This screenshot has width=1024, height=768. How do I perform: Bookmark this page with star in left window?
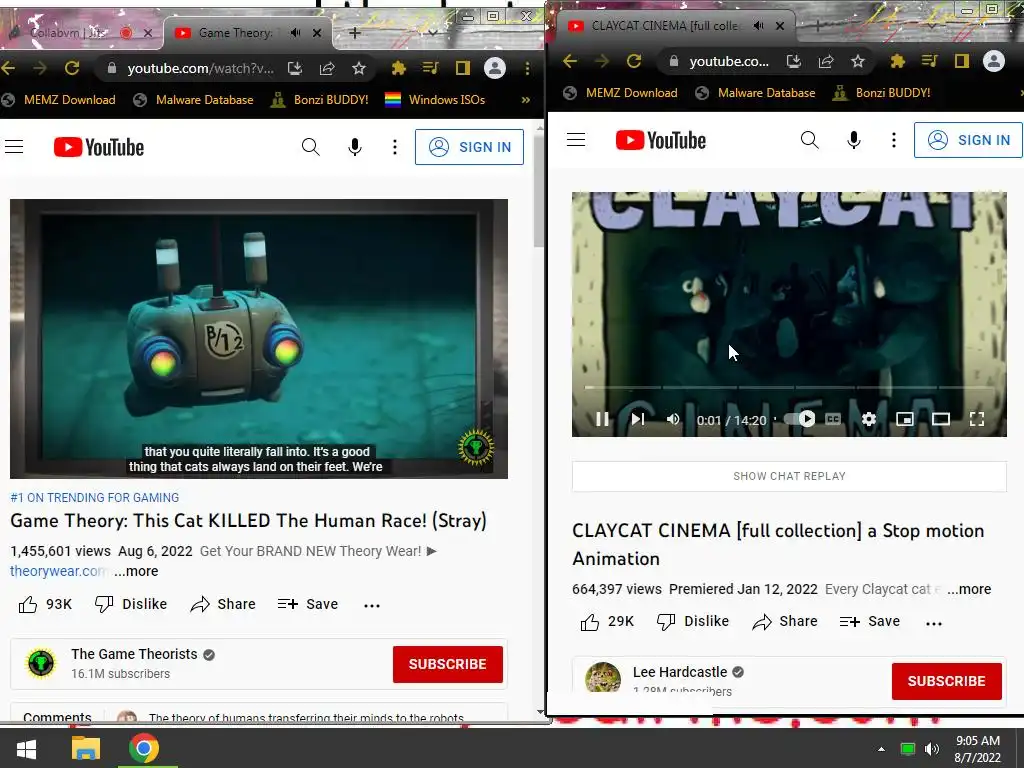[359, 68]
